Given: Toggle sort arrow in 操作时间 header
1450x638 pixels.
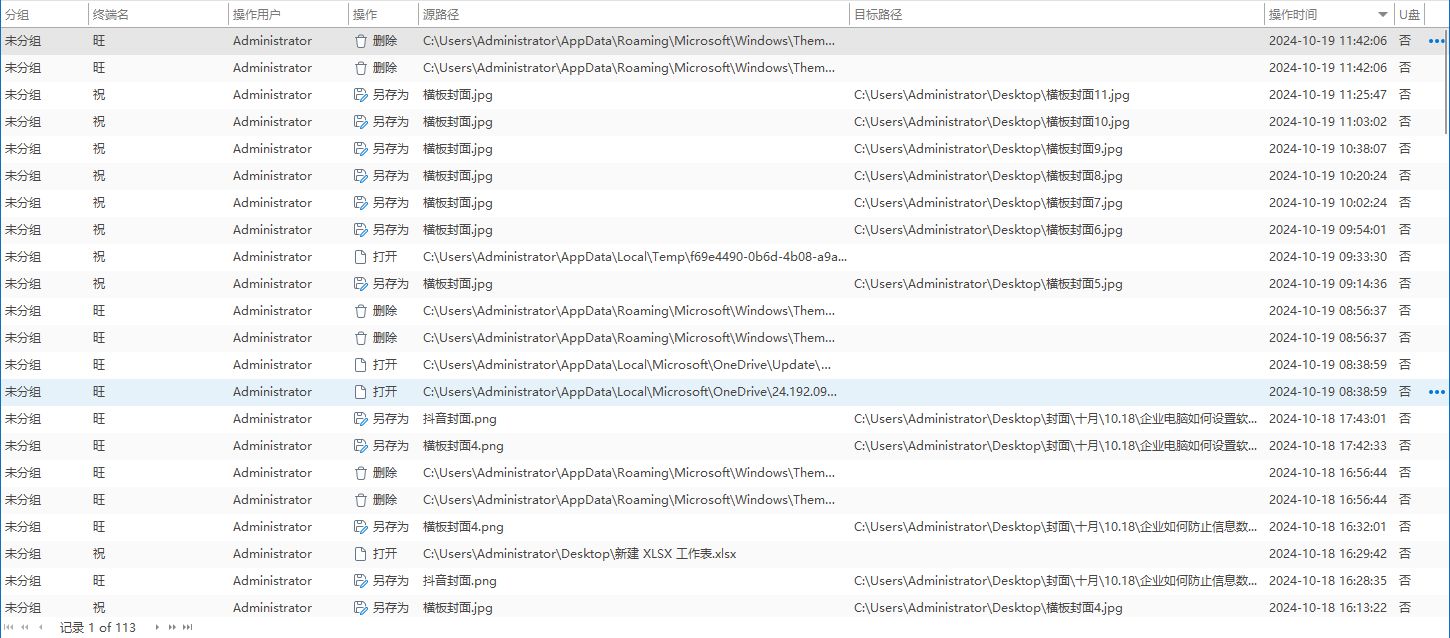Looking at the screenshot, I should click(x=1383, y=14).
